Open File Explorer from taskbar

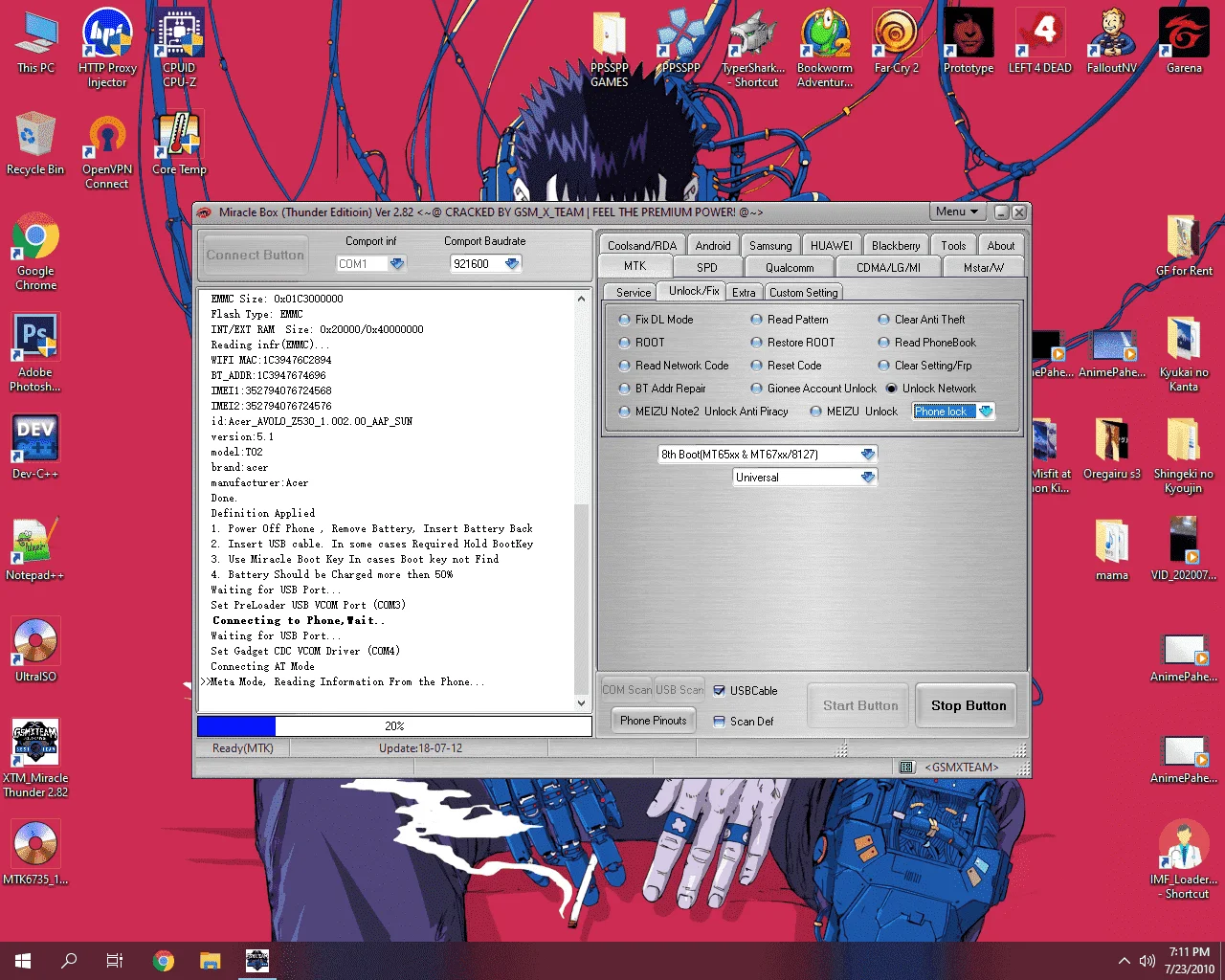coord(211,961)
